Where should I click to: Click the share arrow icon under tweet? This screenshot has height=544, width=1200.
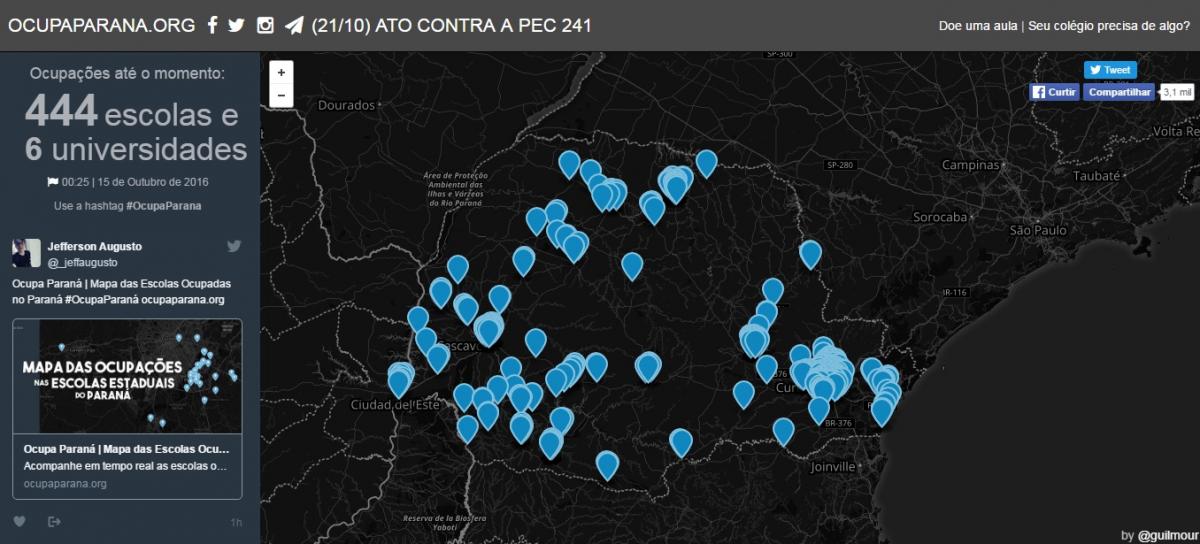pos(54,521)
